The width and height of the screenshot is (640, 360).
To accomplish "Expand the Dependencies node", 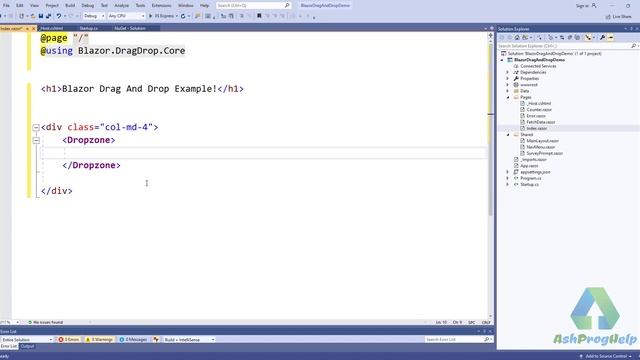I will [x=508, y=72].
